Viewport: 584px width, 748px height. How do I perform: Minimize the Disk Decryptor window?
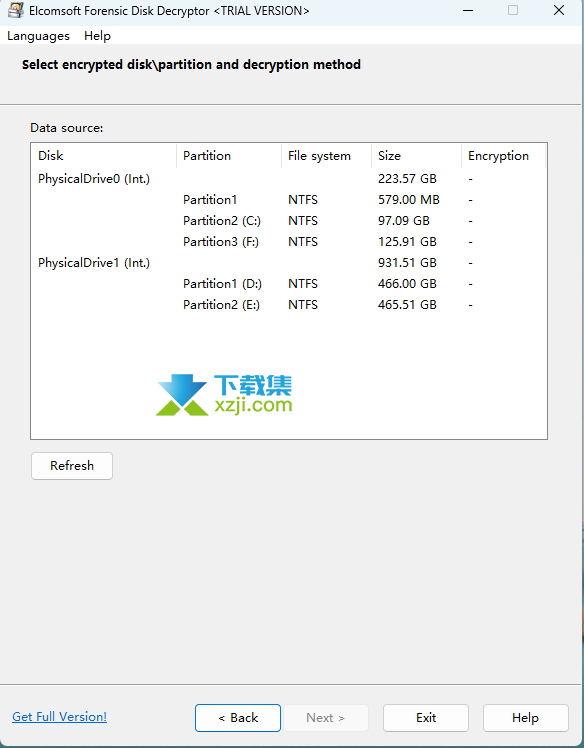point(468,10)
